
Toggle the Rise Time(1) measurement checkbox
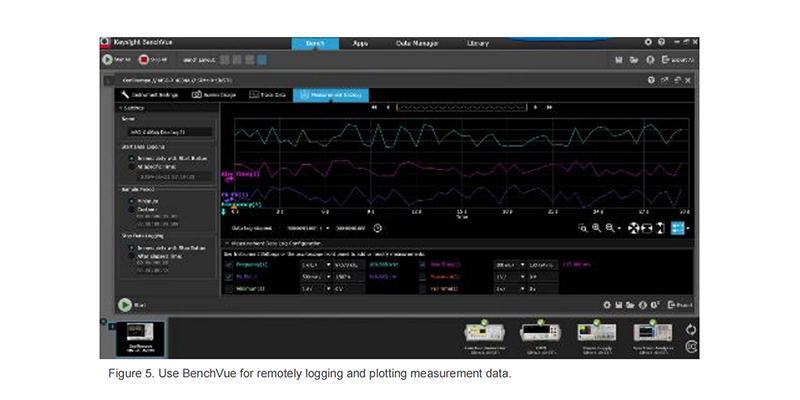(422, 265)
